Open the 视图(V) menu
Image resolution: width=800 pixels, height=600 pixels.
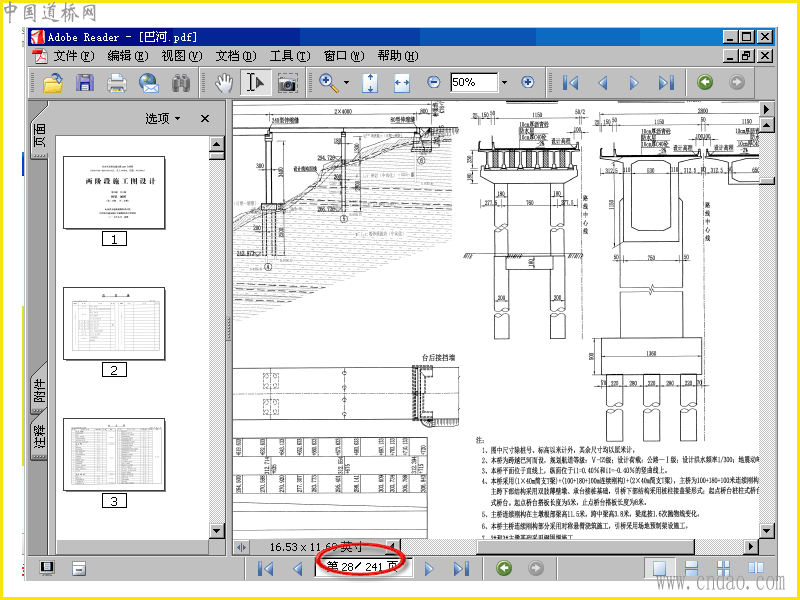[x=182, y=56]
